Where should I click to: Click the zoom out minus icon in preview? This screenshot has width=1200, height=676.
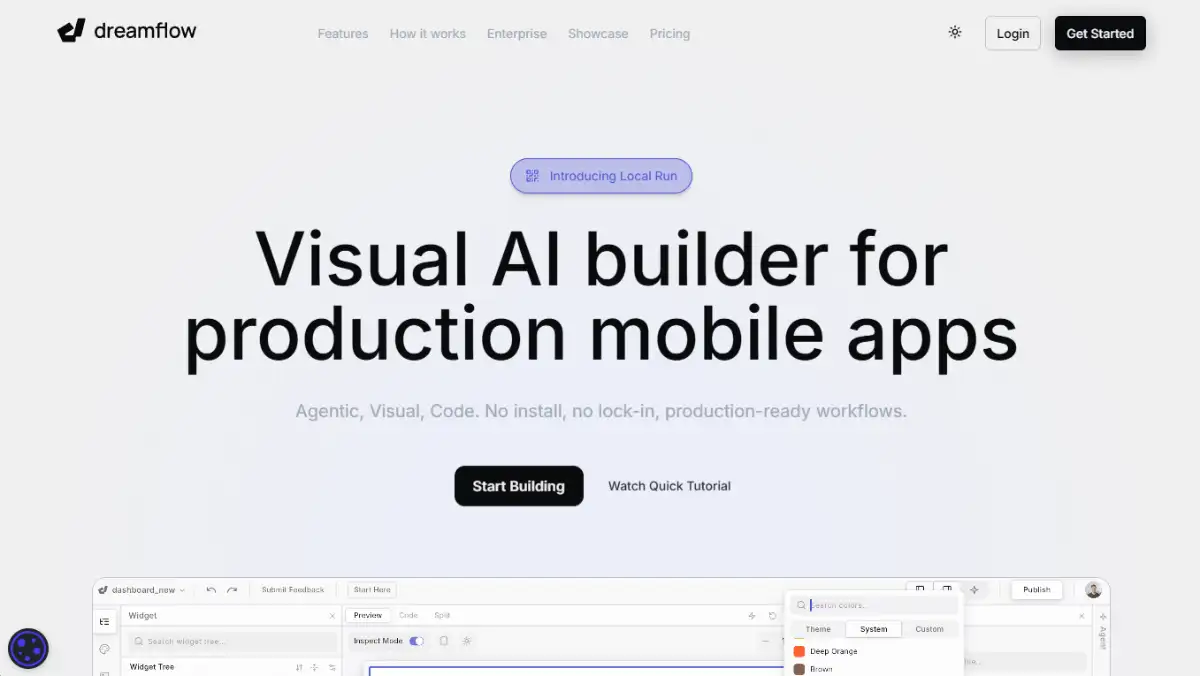766,641
